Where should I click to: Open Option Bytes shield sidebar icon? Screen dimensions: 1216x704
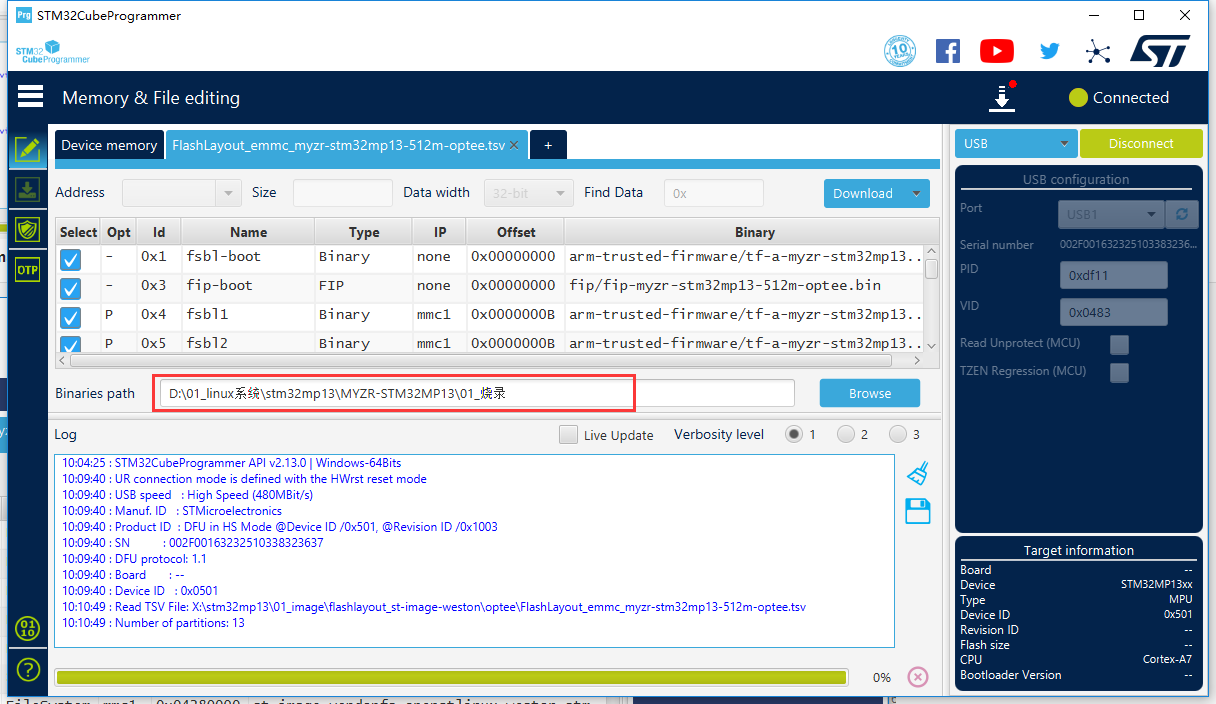point(28,229)
